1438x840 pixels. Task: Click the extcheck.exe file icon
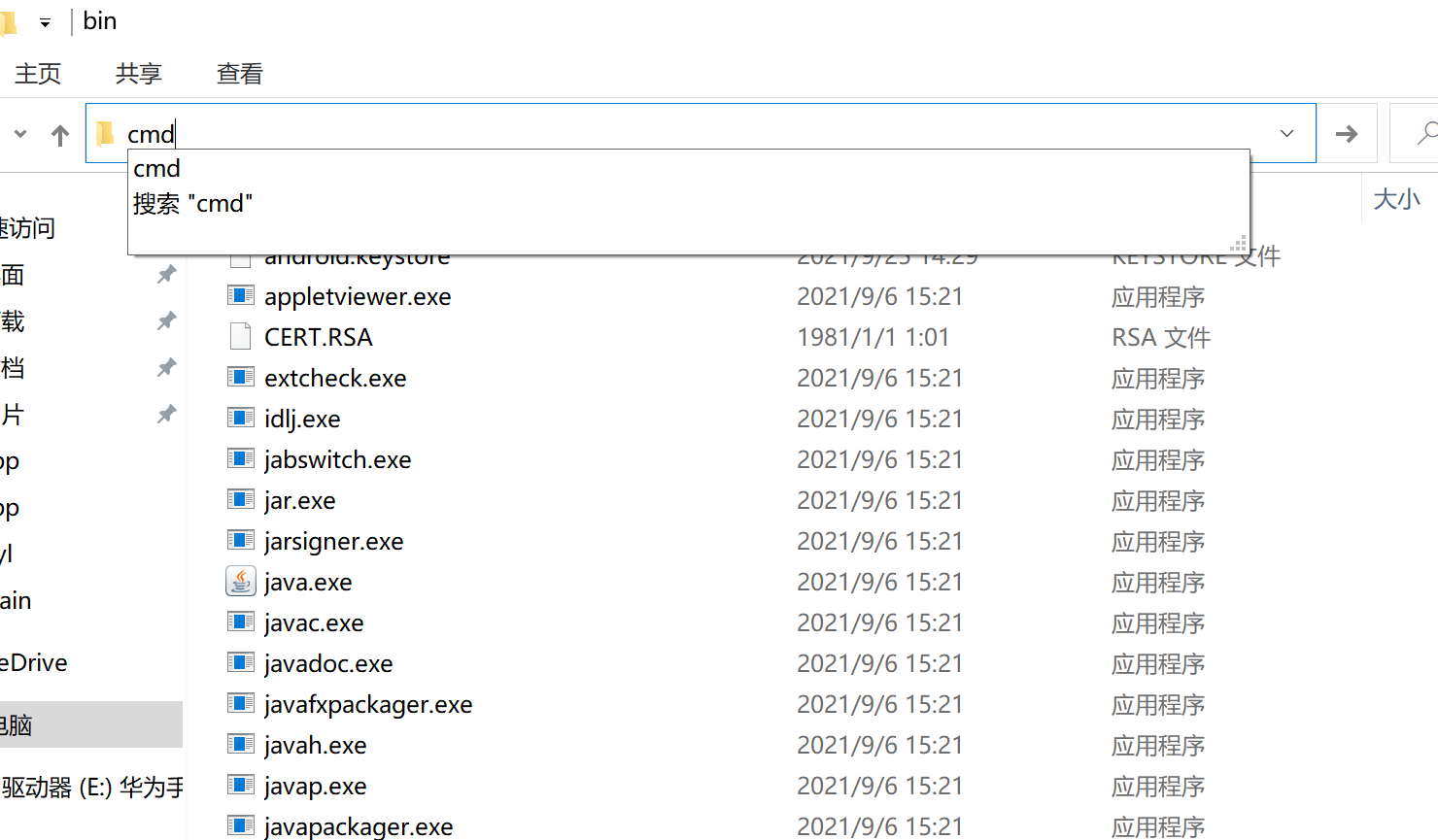[x=240, y=377]
